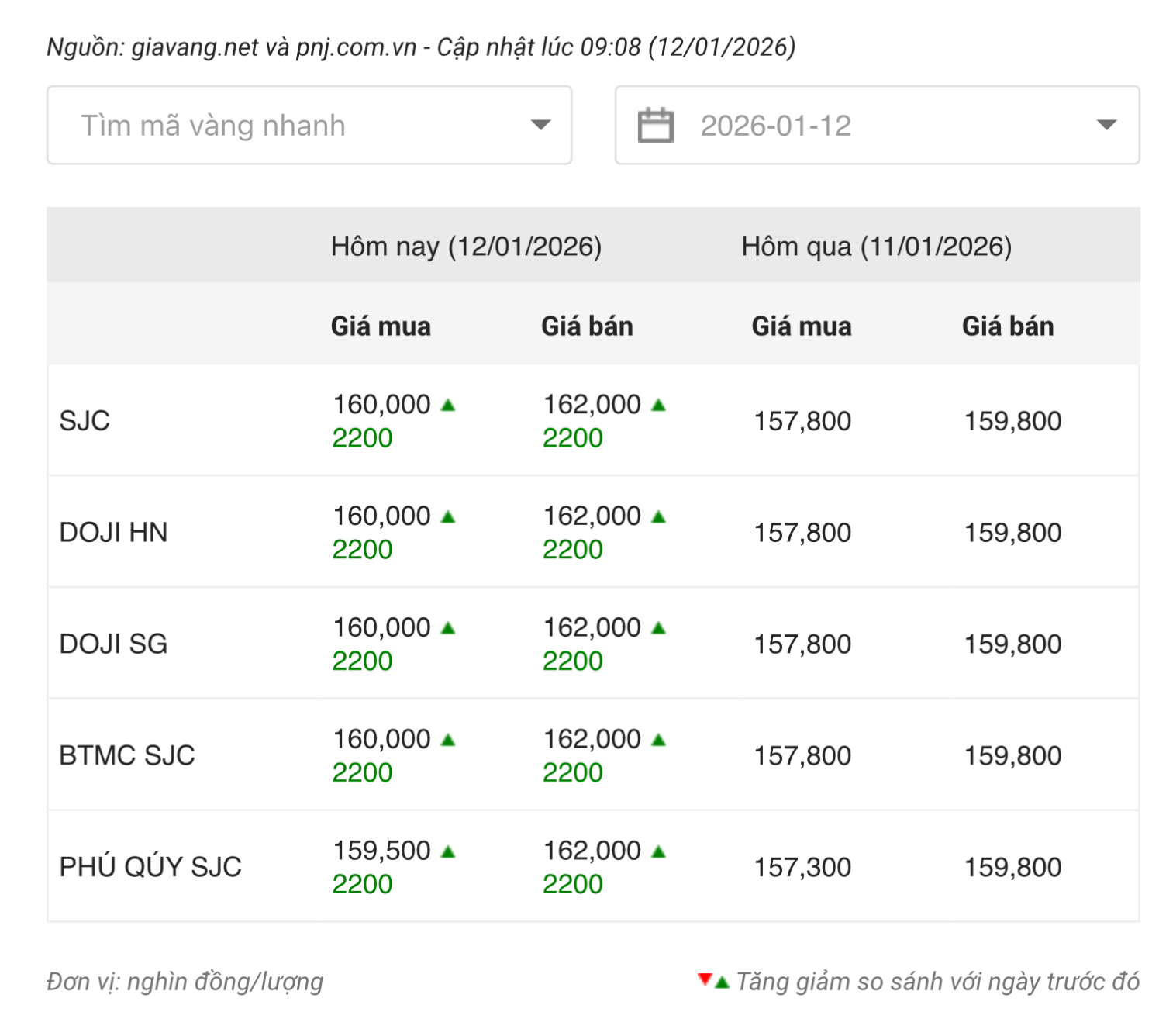Click PHÚ QUÝ SJC yesterday buy price 157,300
The image size is (1159, 1036).
point(802,867)
